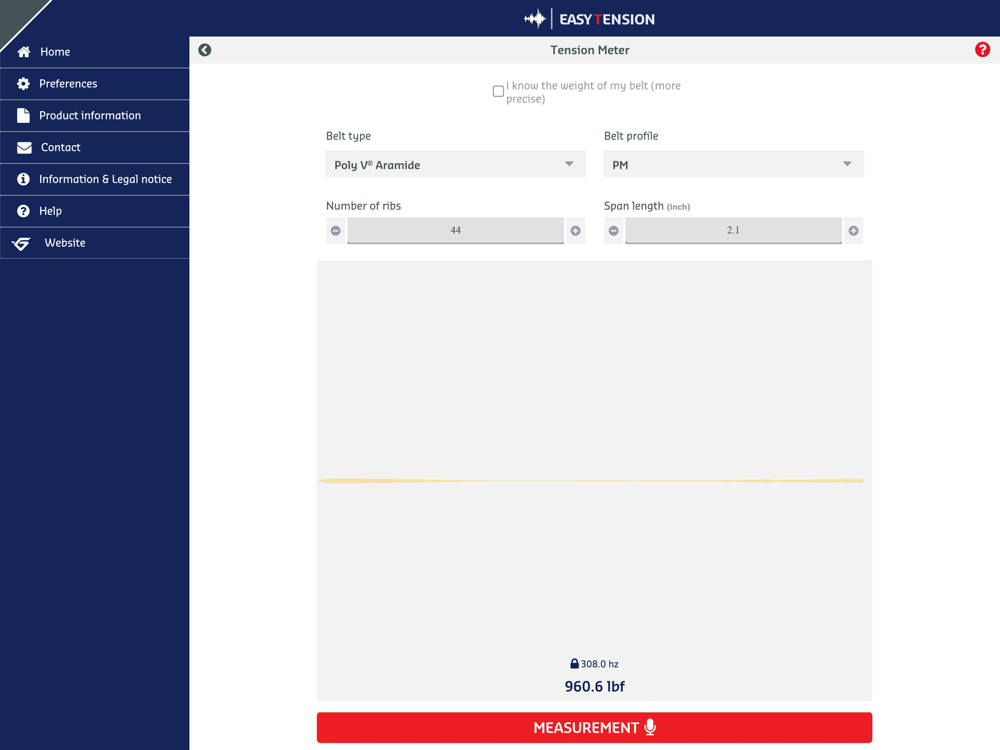The height and width of the screenshot is (750, 1000).
Task: Open Home menu item
Action: [94, 52]
